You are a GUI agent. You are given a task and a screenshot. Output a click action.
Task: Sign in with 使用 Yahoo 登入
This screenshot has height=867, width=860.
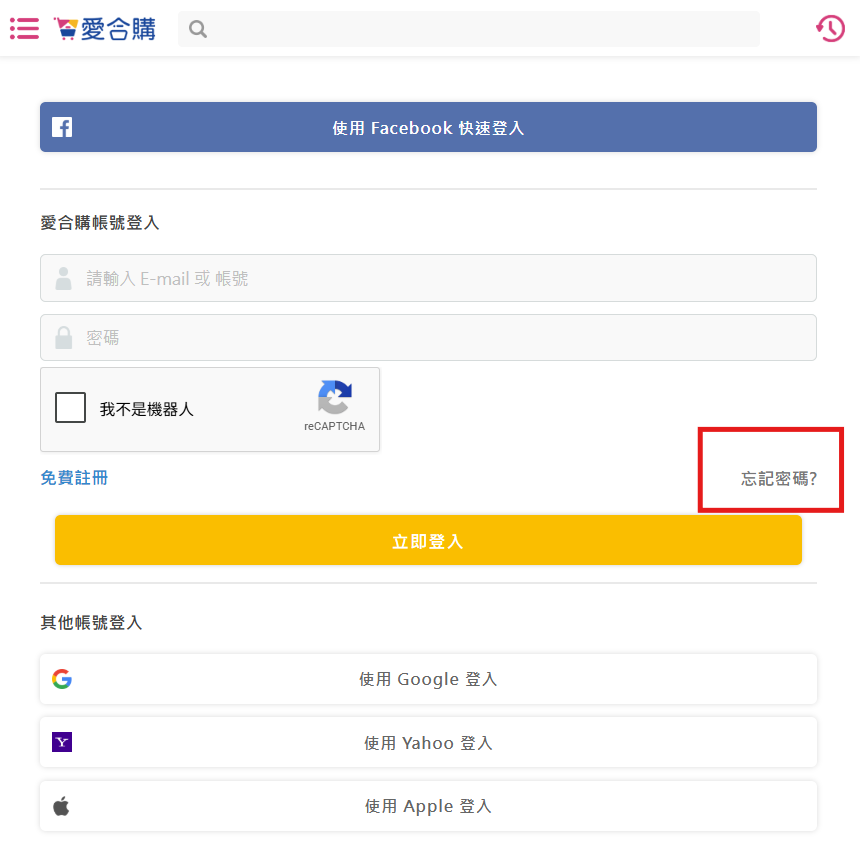point(428,742)
